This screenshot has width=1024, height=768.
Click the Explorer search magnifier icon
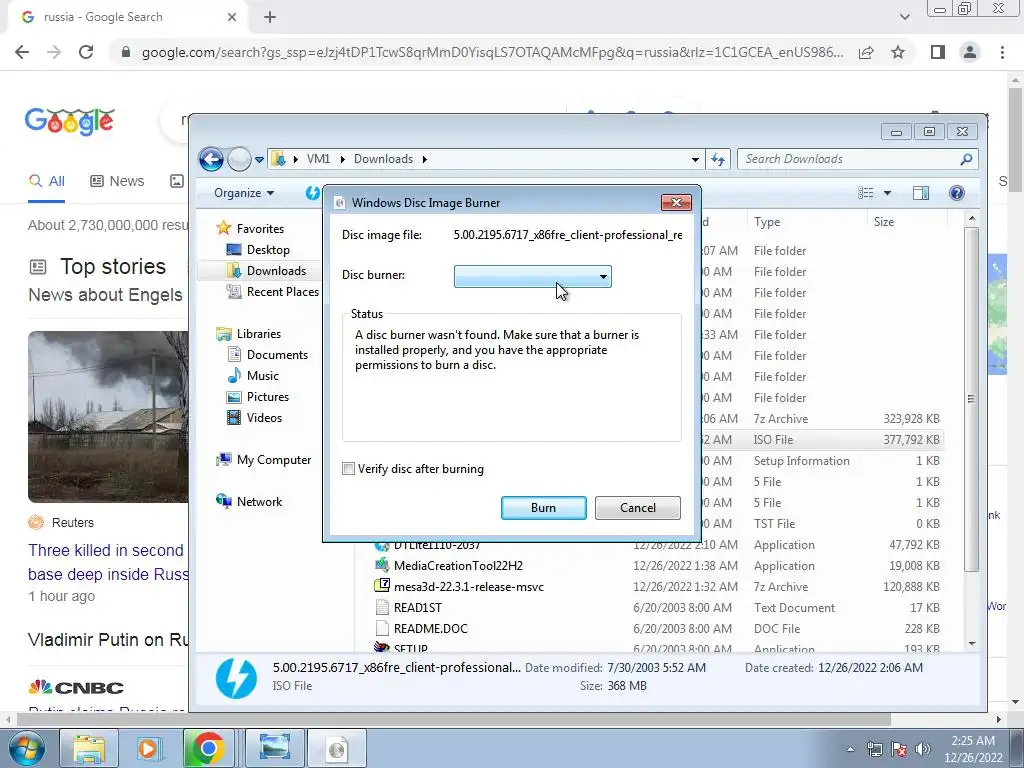[x=967, y=159]
